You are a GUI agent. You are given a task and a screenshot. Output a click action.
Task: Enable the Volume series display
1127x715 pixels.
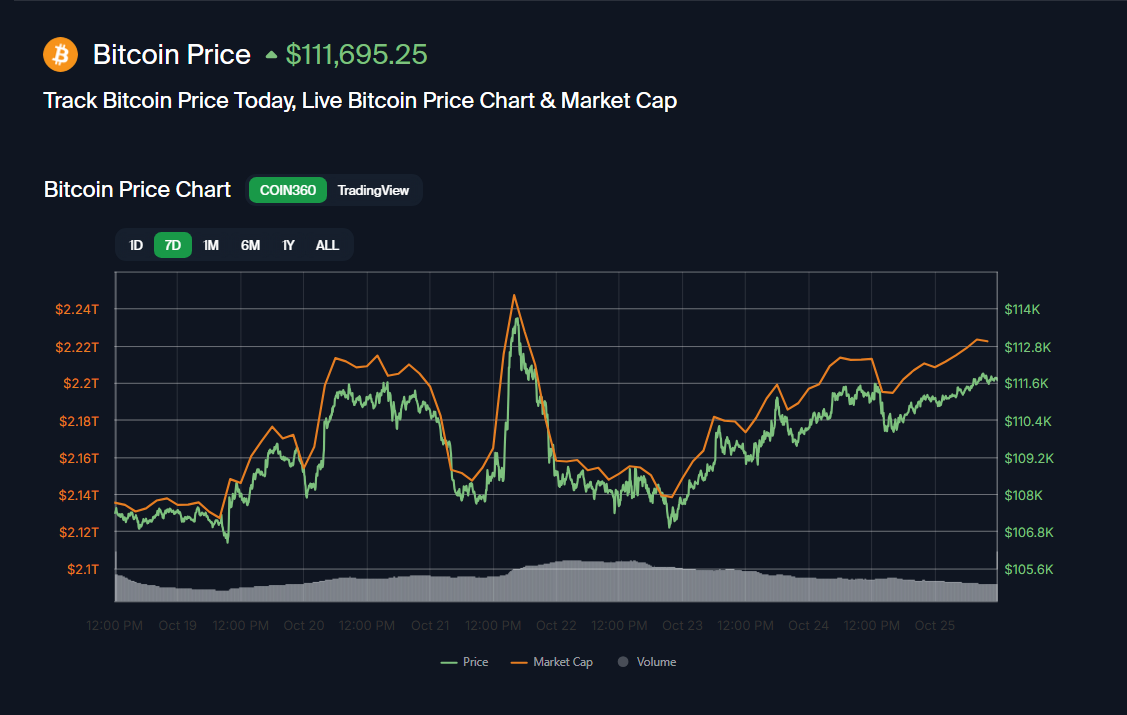coord(646,661)
